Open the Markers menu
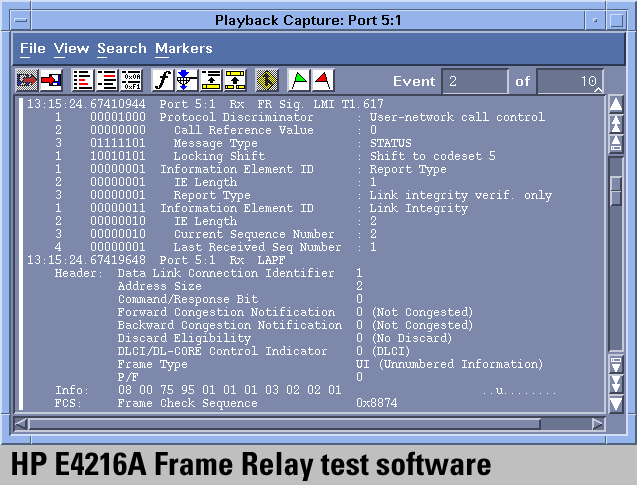 [x=183, y=48]
